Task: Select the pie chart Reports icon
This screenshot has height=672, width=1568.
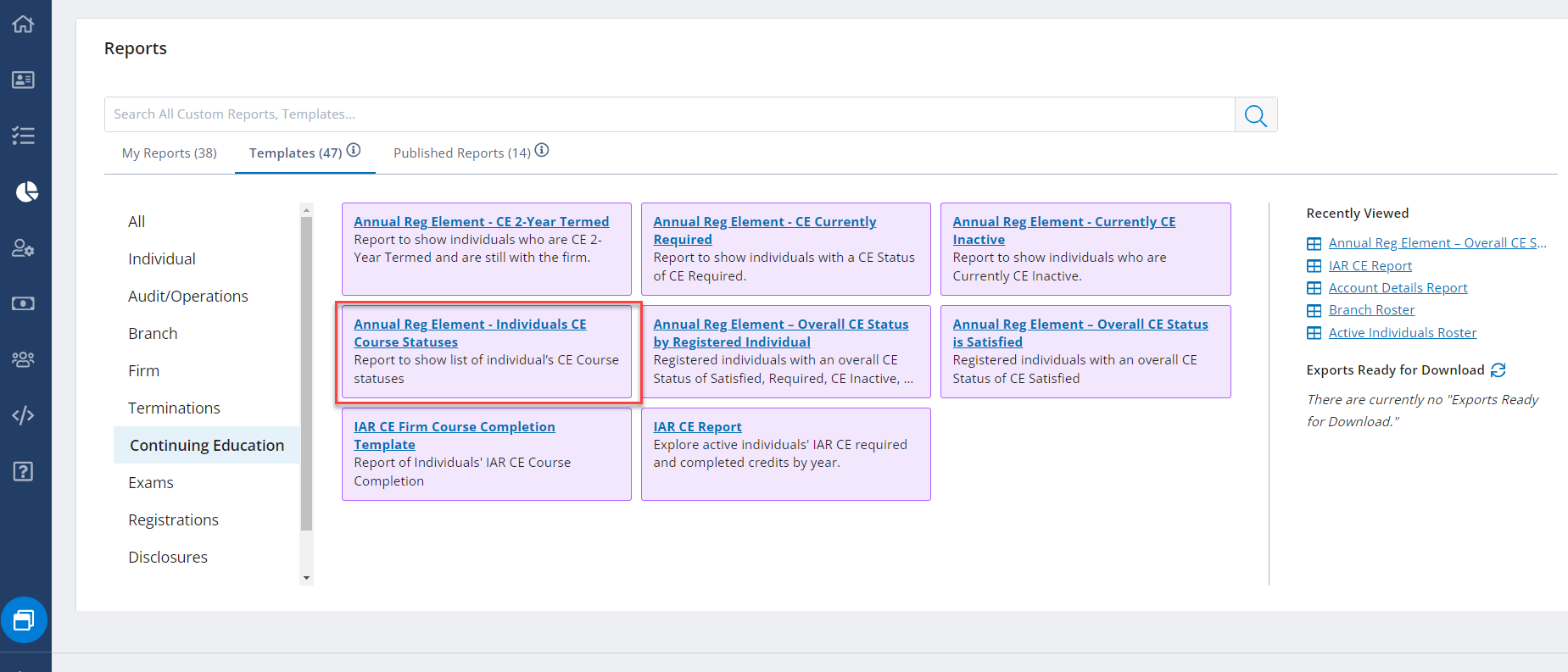Action: coord(26,192)
